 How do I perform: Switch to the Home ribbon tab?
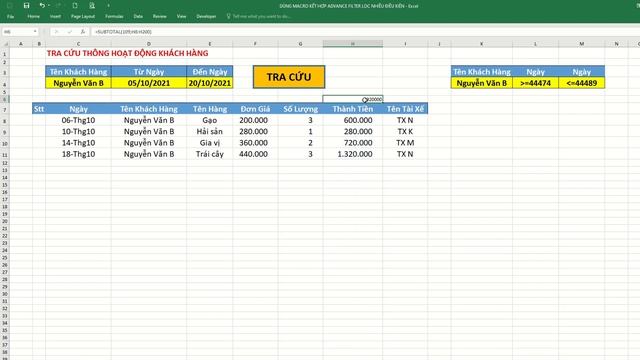(33, 16)
